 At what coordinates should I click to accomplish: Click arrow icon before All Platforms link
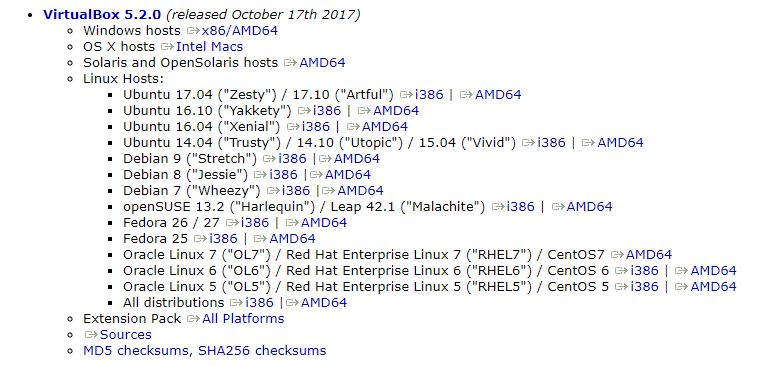(x=194, y=319)
